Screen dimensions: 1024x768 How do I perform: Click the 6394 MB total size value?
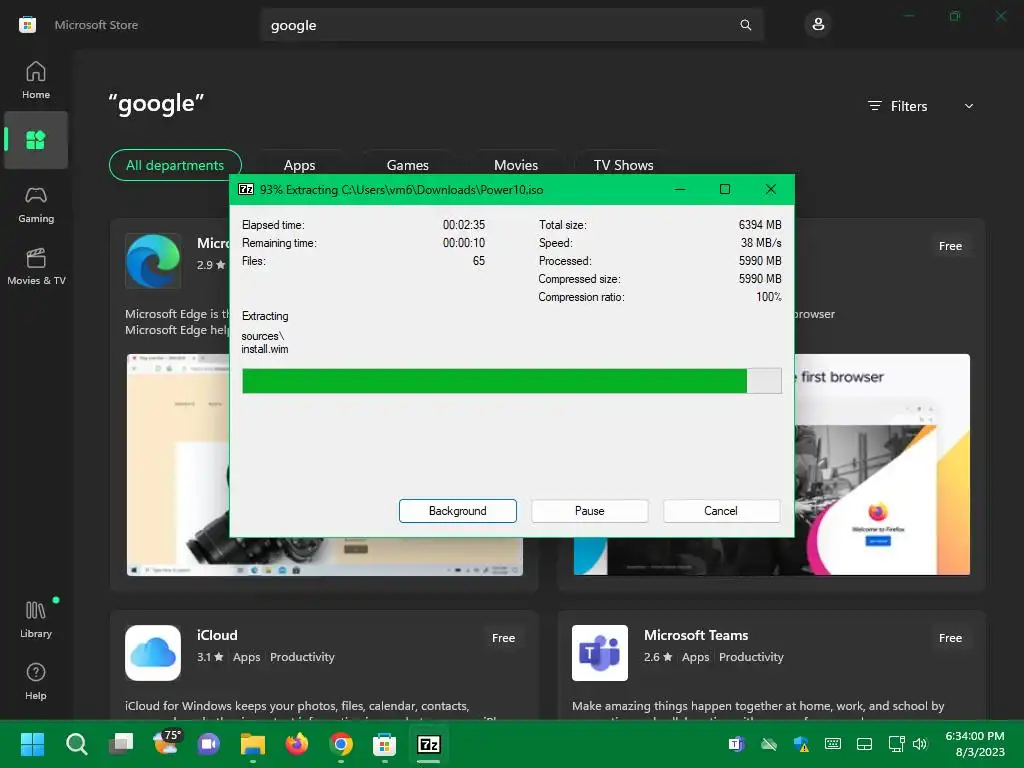[x=760, y=225]
